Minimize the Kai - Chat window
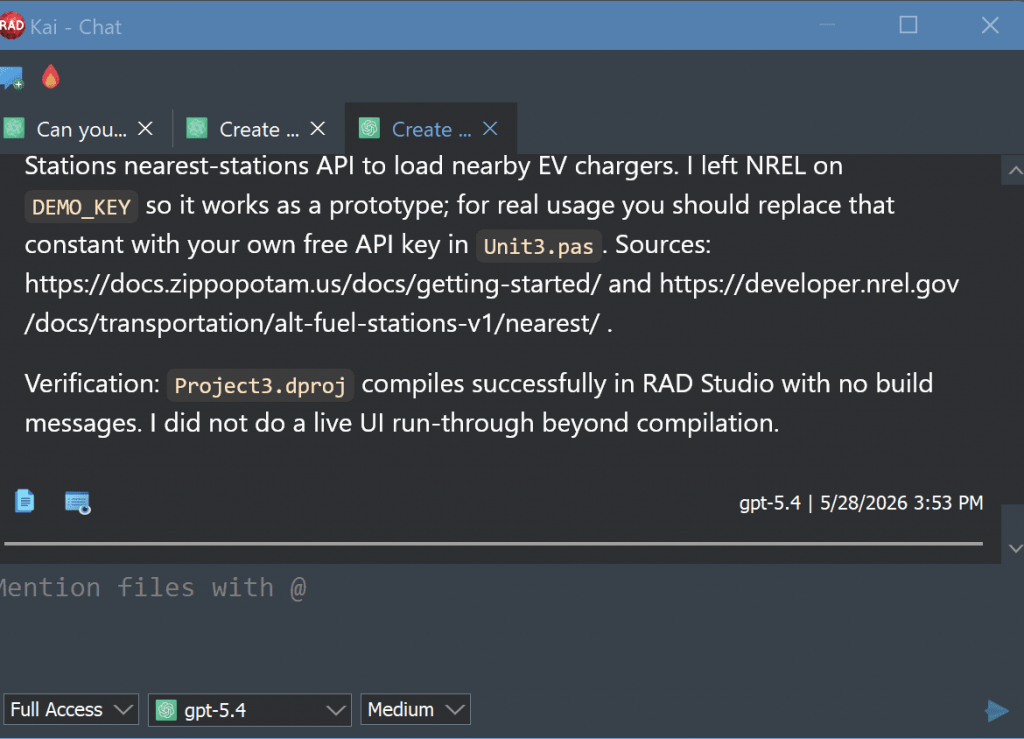This screenshot has height=739, width=1024. pyautogui.click(x=827, y=25)
